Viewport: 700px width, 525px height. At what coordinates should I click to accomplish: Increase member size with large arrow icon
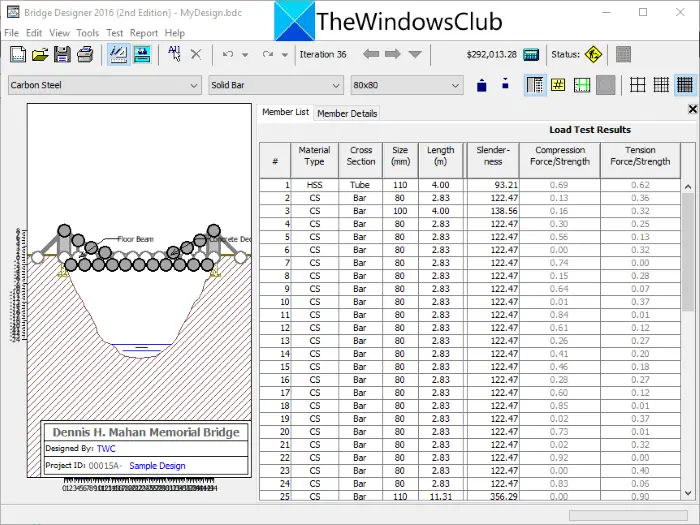pyautogui.click(x=482, y=85)
